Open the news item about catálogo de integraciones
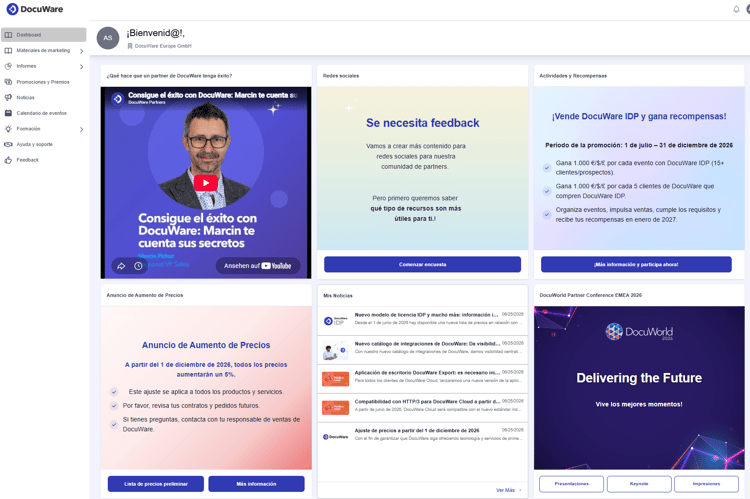This screenshot has width=750, height=499. click(423, 350)
